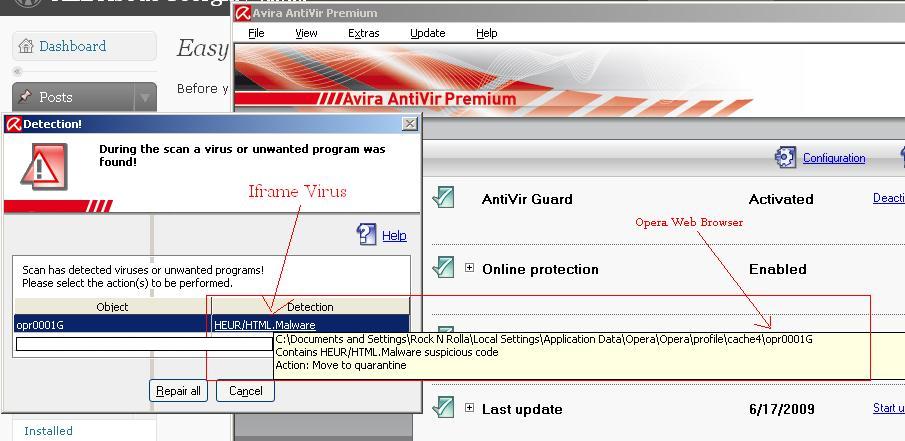
Task: Click the Avira umbrella icon in title bar
Action: point(243,13)
